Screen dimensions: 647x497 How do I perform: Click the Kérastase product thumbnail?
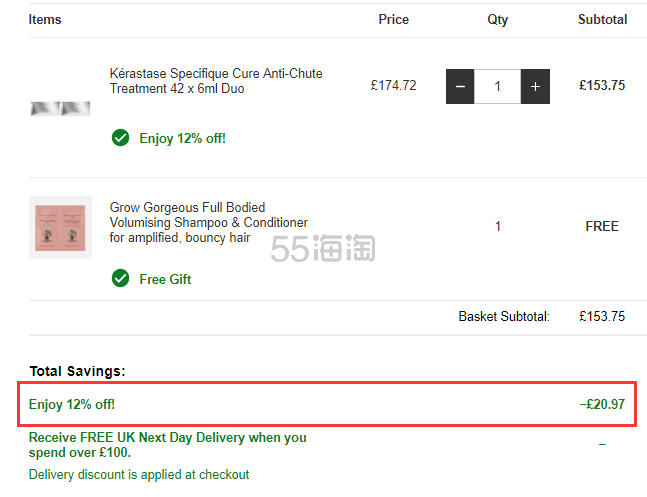(x=60, y=107)
